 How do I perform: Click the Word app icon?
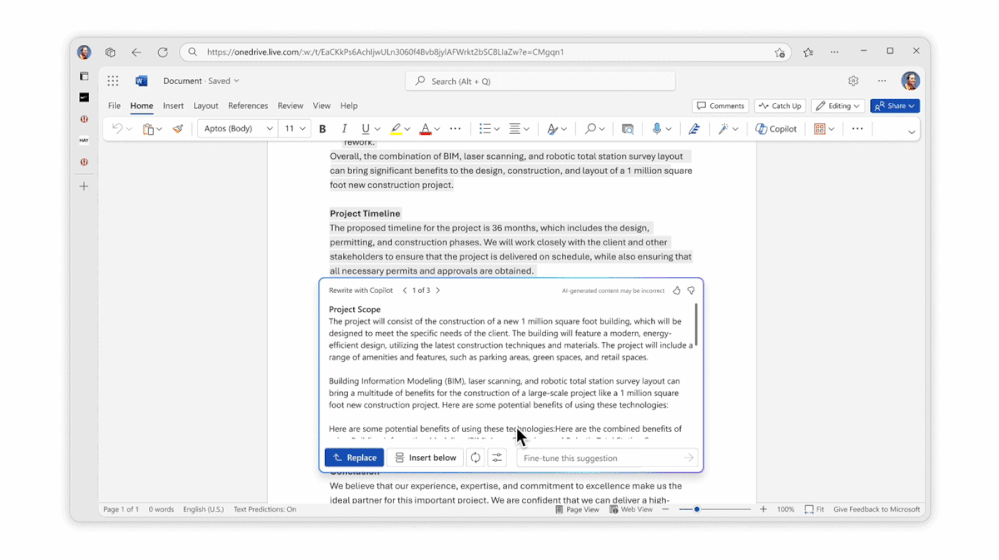point(141,81)
